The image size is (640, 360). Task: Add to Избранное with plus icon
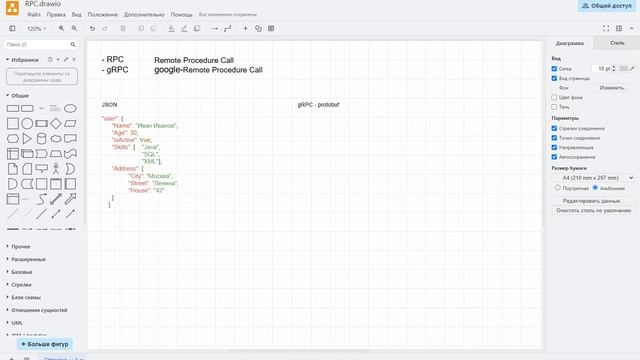[x=58, y=60]
